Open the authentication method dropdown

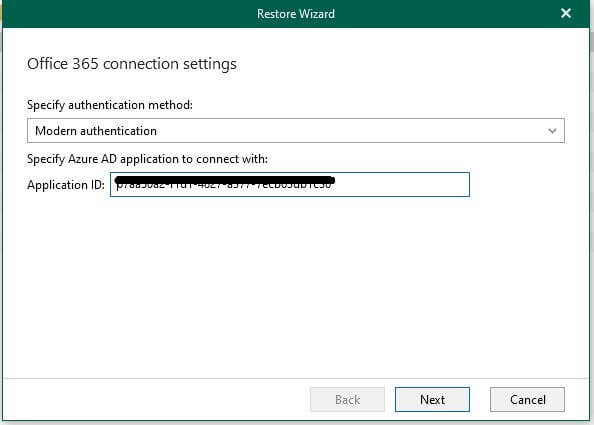[x=295, y=131]
